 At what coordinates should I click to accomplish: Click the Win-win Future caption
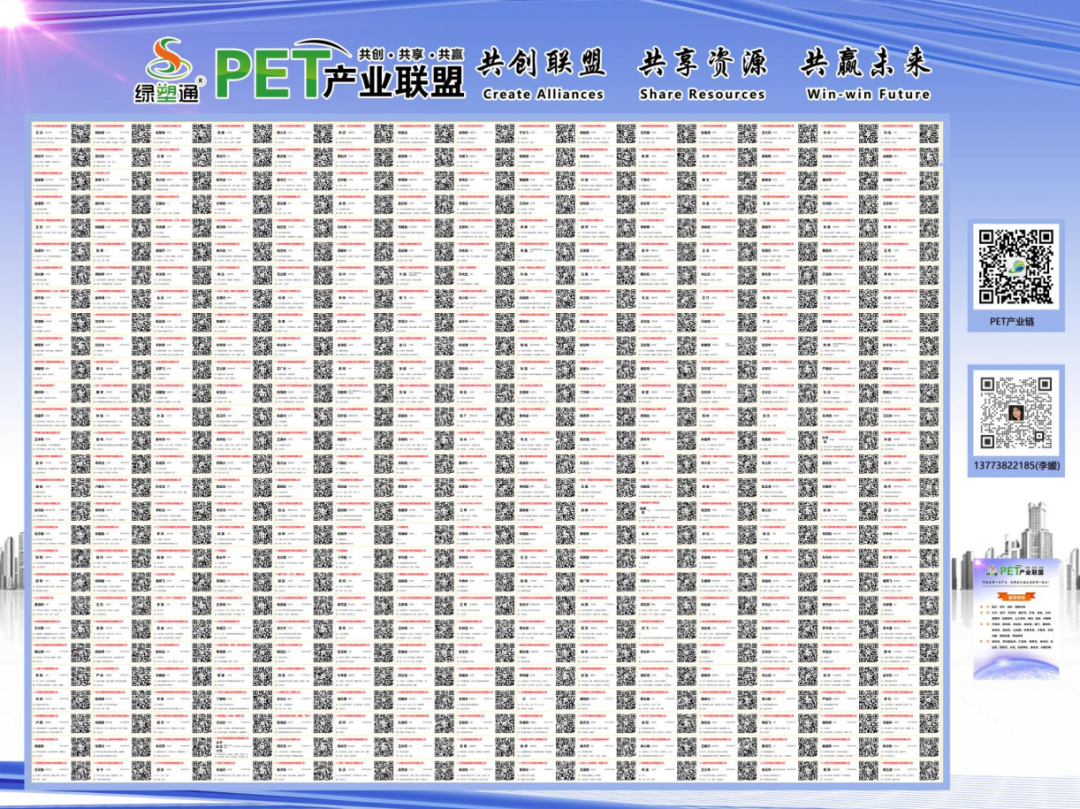tap(868, 94)
